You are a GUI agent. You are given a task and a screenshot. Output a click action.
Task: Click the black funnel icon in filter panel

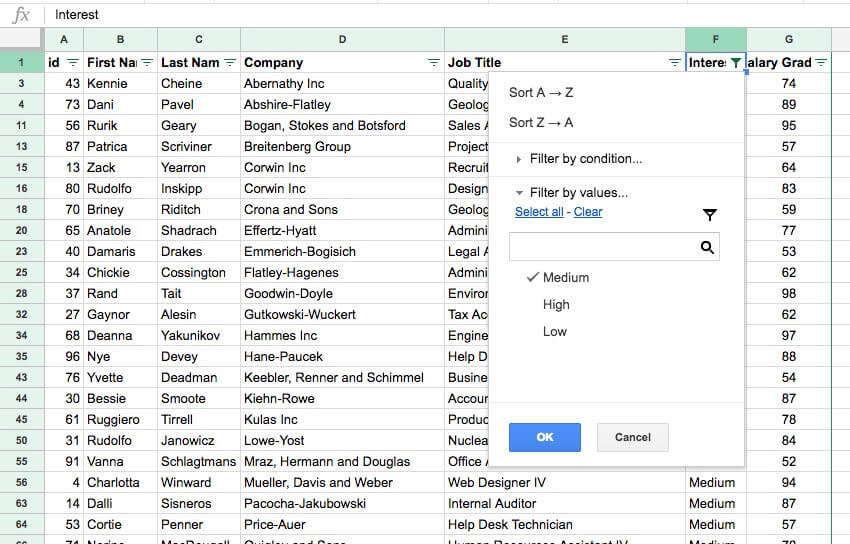710,215
